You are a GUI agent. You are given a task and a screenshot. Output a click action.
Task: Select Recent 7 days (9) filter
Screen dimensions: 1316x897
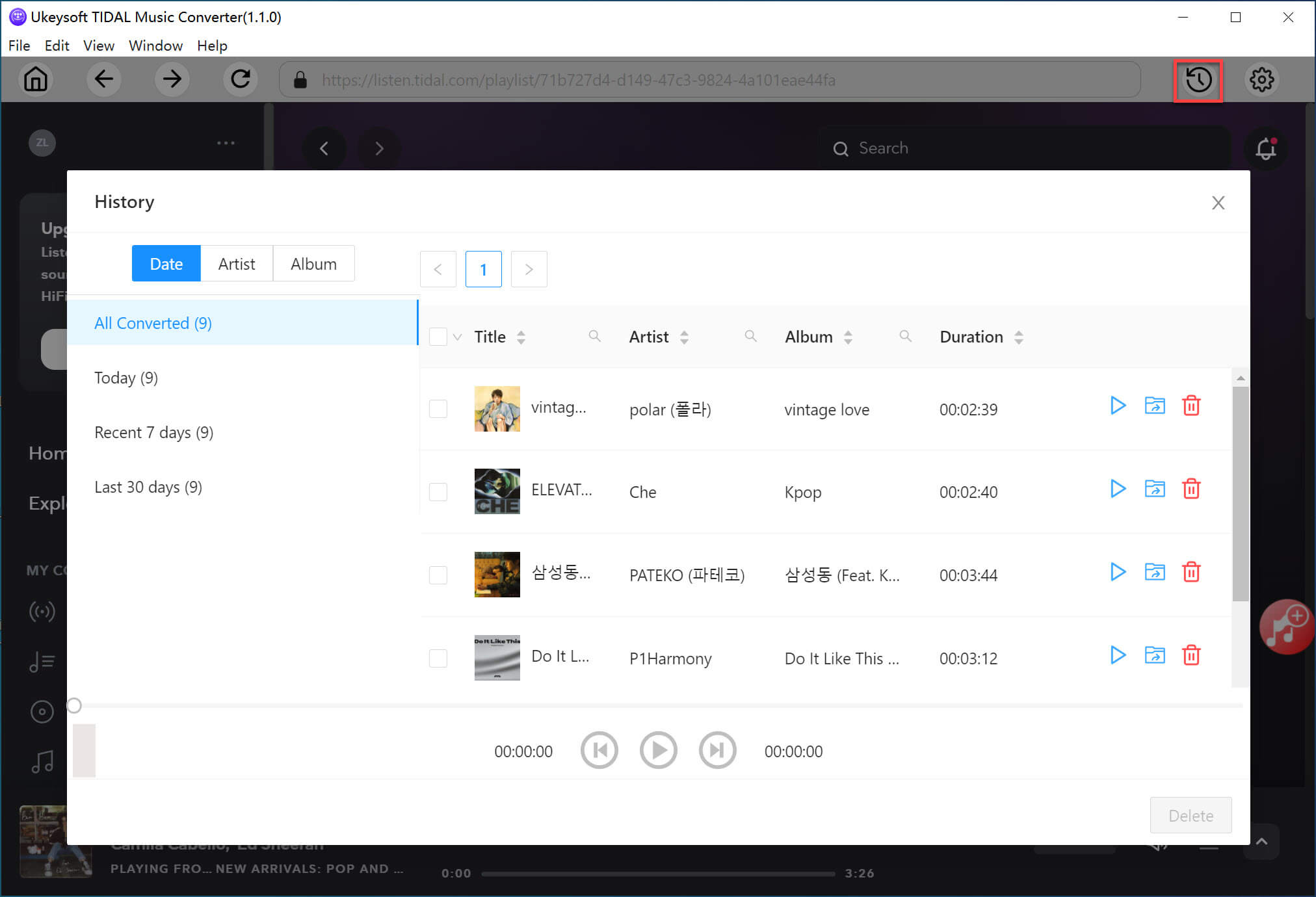click(x=242, y=432)
